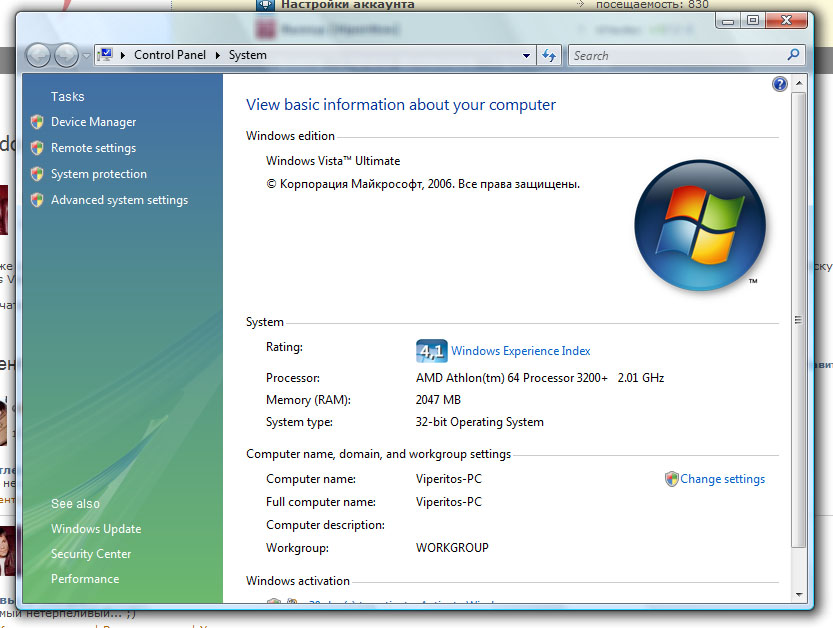833x628 pixels.
Task: Focus the Search input field
Action: pos(675,56)
